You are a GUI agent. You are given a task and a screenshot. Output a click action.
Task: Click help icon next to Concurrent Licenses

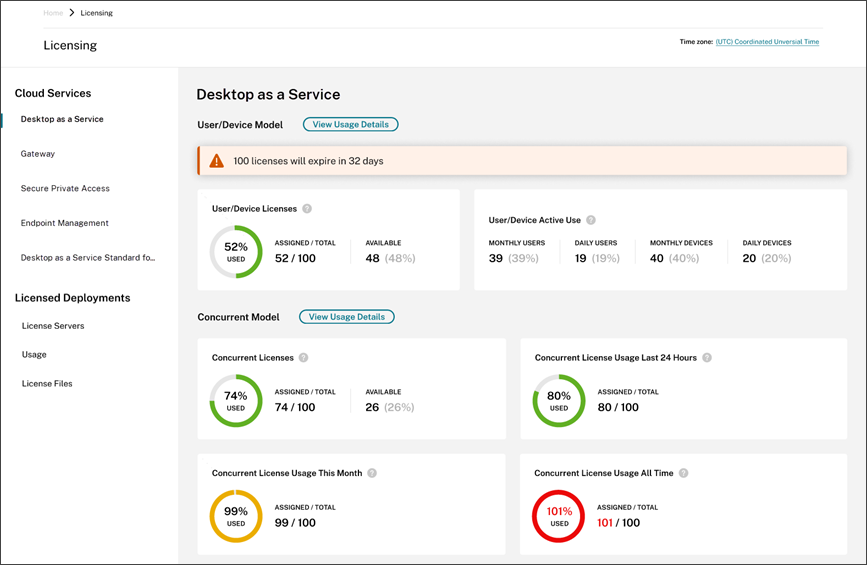pos(303,358)
